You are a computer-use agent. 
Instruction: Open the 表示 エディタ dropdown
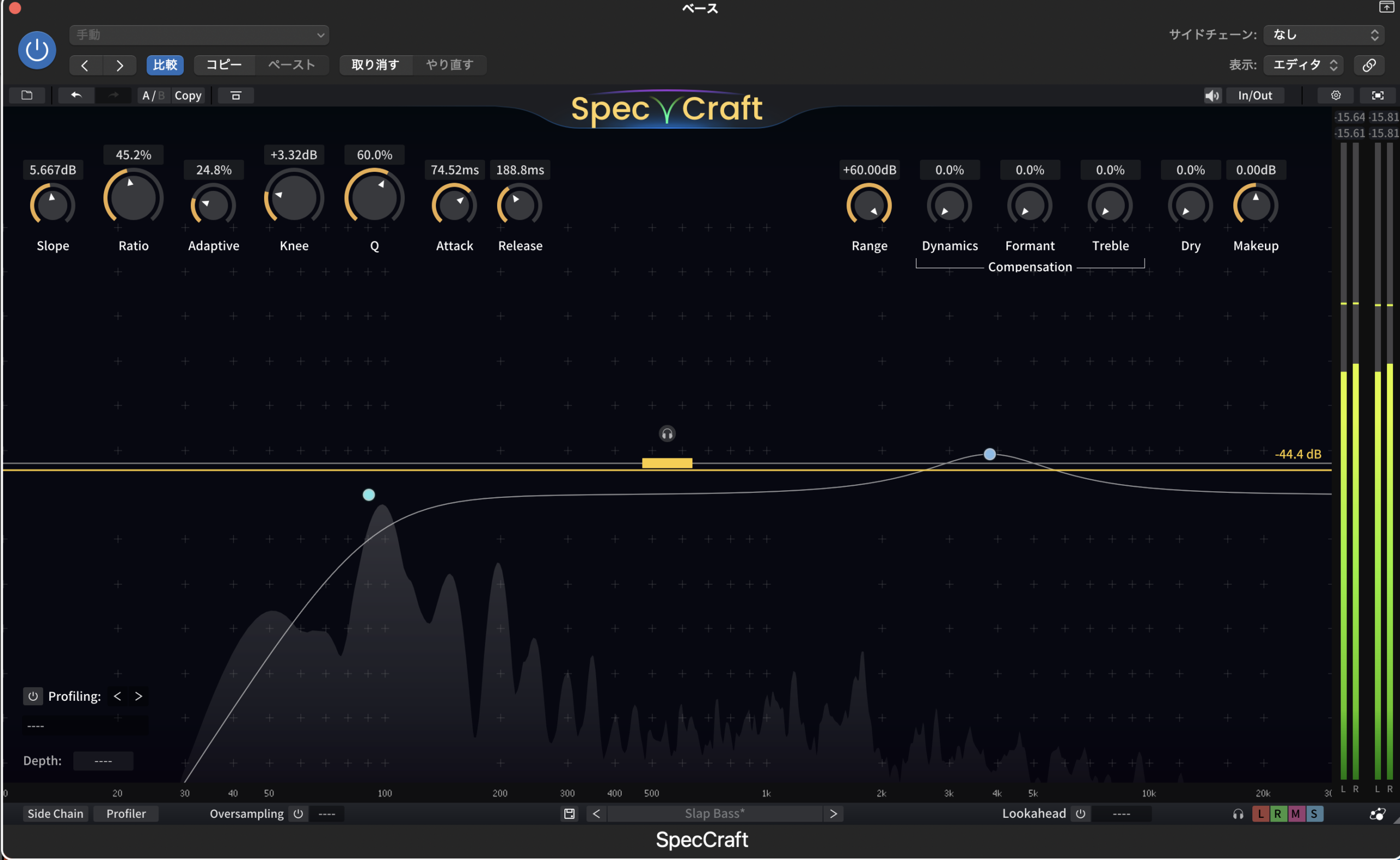pyautogui.click(x=1303, y=65)
